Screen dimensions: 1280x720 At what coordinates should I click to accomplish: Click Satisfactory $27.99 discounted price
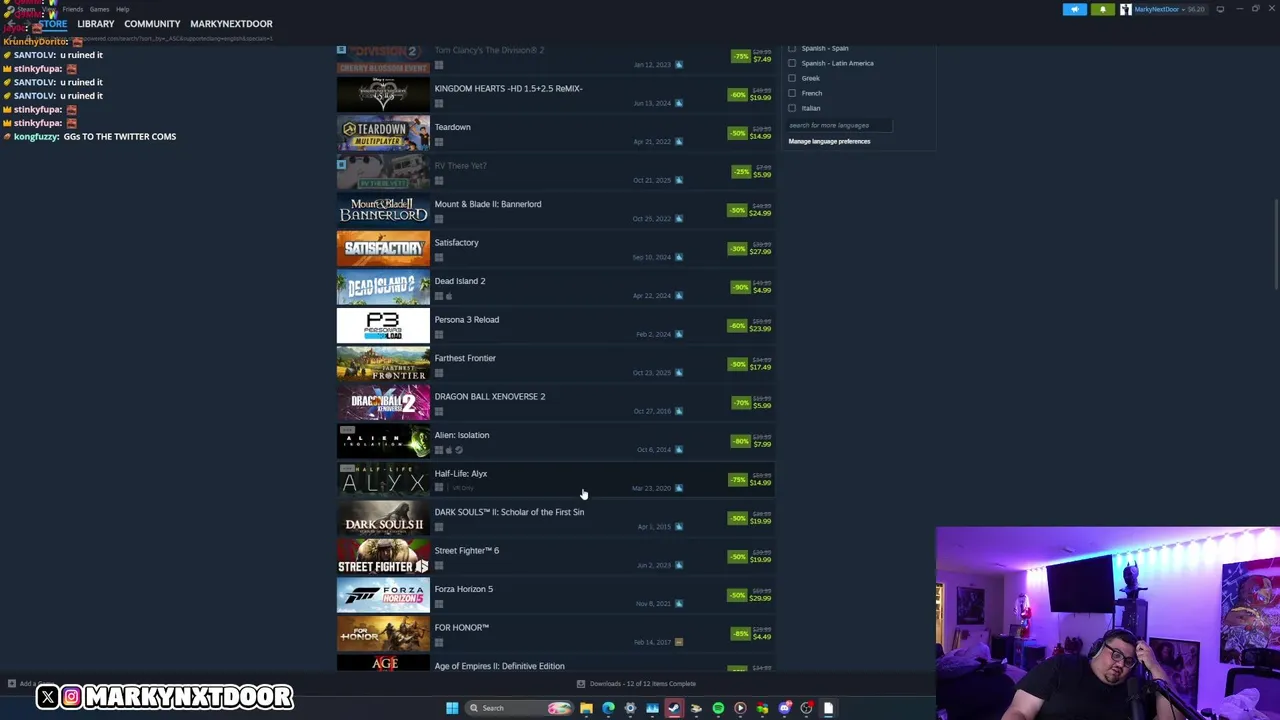[761, 252]
